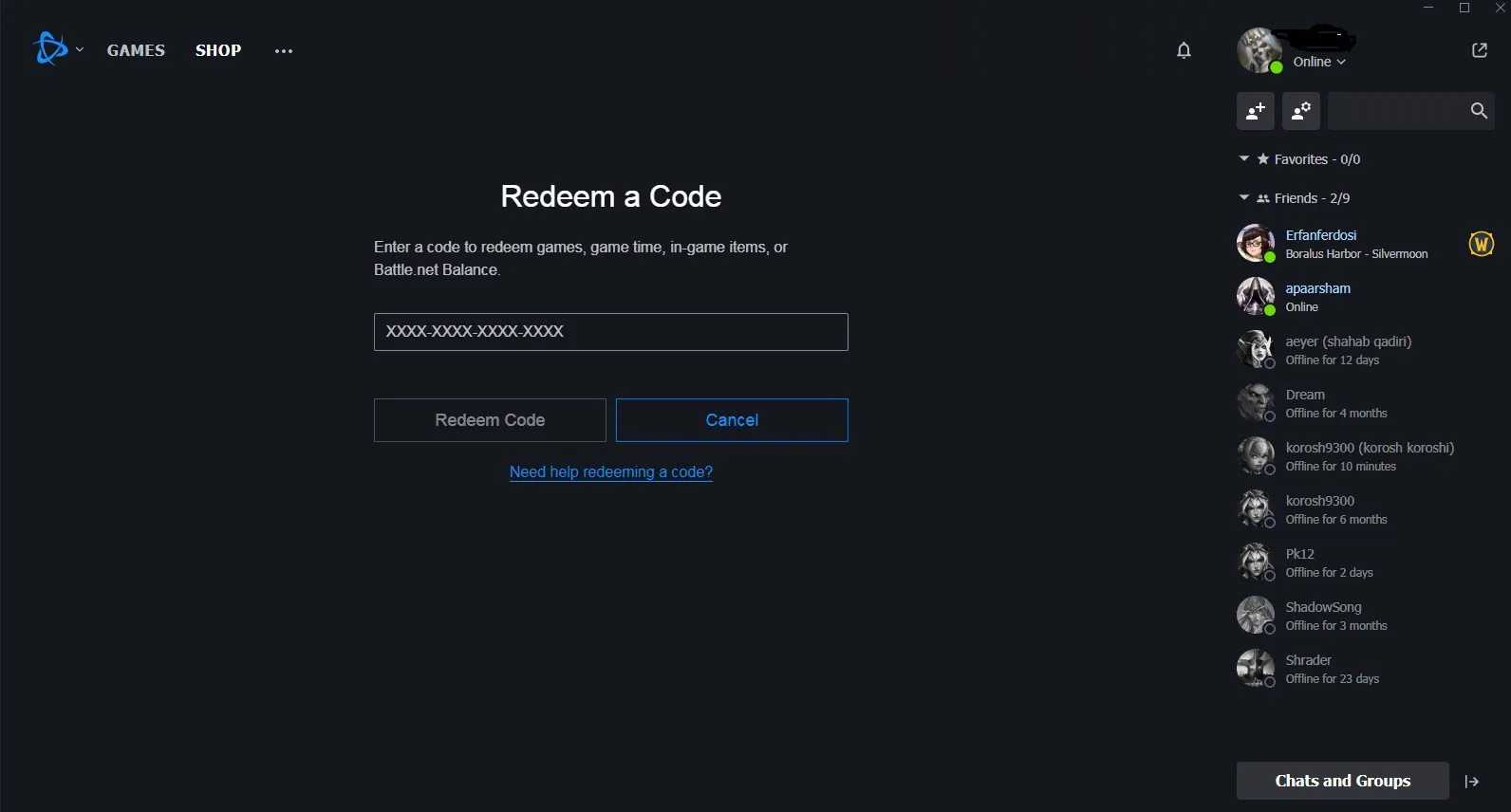The width and height of the screenshot is (1511, 812).
Task: Click your profile avatar
Action: click(1259, 50)
